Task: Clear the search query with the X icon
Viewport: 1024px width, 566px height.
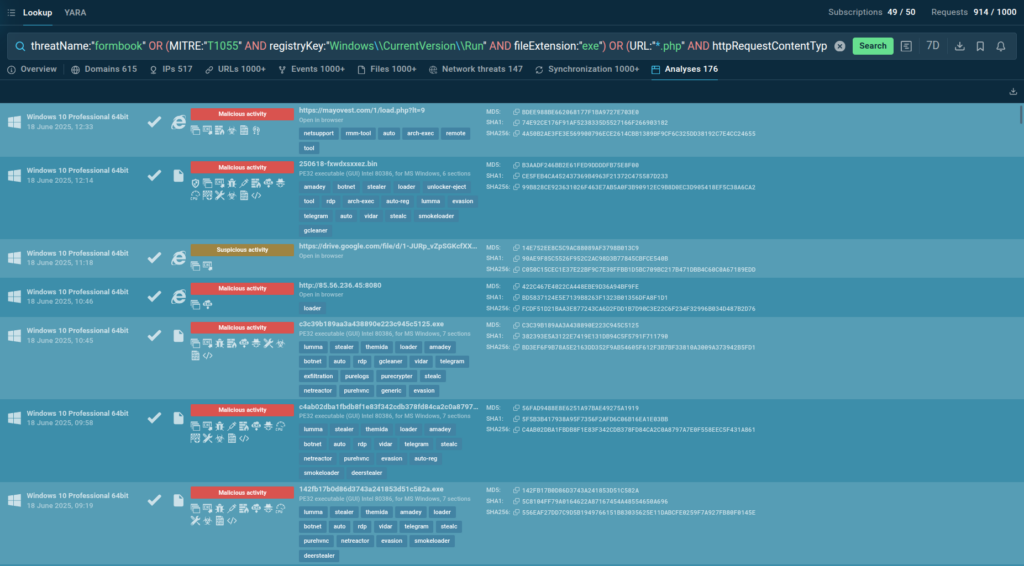Action: tap(839, 46)
